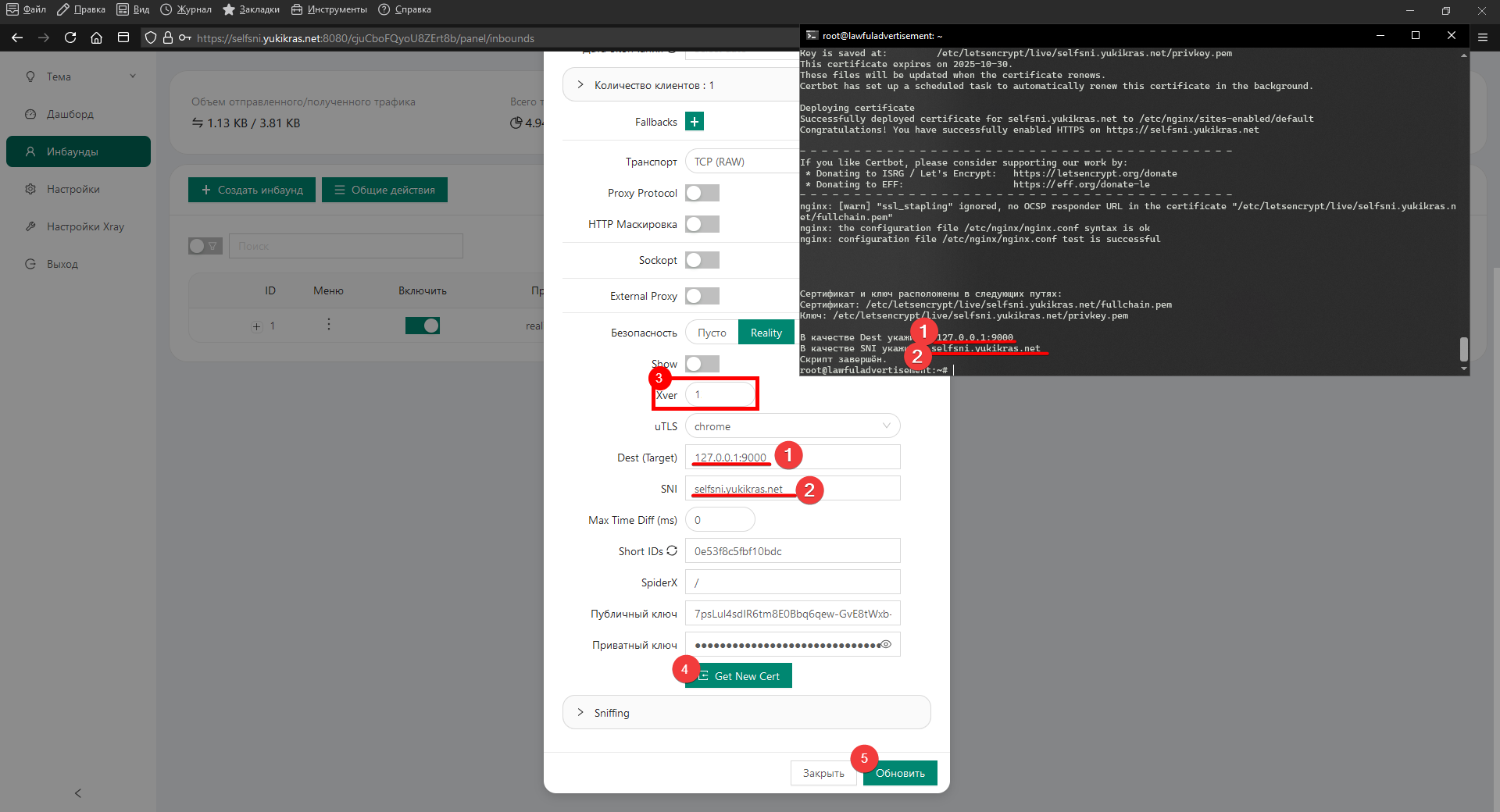Viewport: 1500px width, 812px height.
Task: Open the uTLS chrome dropdown
Action: (x=792, y=426)
